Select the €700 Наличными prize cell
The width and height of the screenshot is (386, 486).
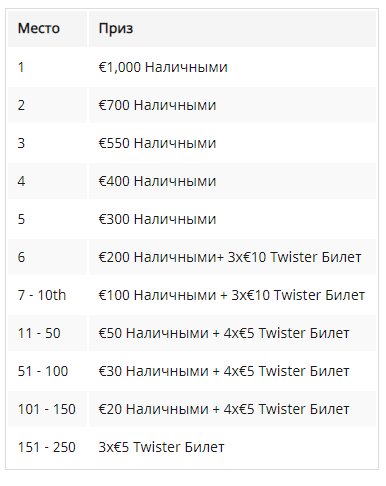[x=232, y=105]
